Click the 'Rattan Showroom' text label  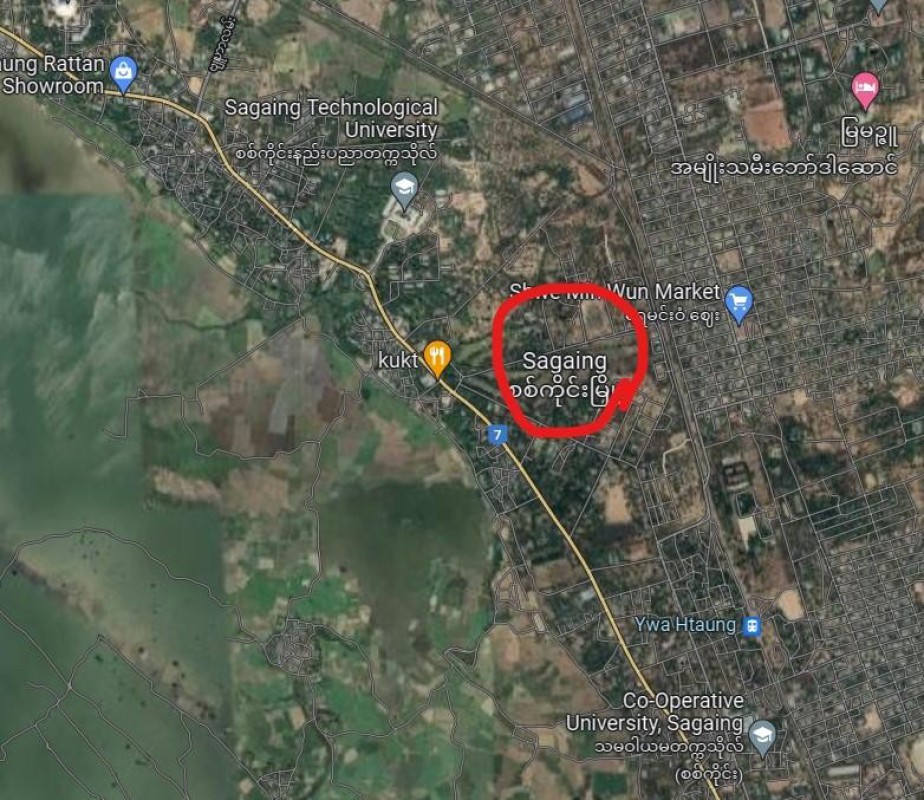pyautogui.click(x=52, y=75)
